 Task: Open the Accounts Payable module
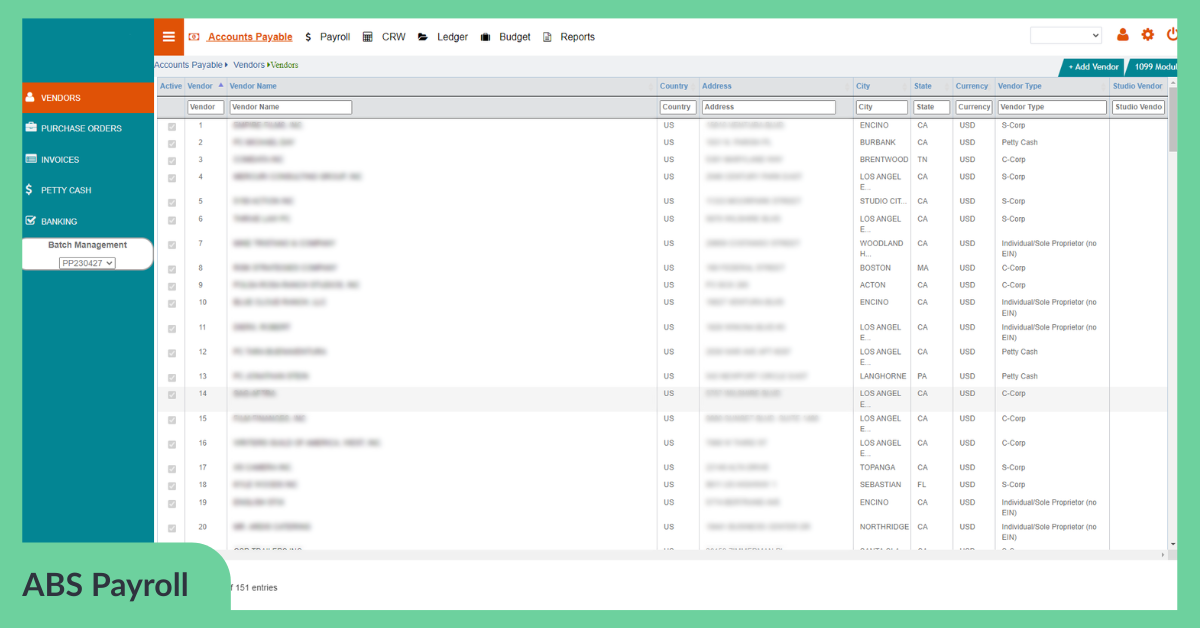coord(240,37)
